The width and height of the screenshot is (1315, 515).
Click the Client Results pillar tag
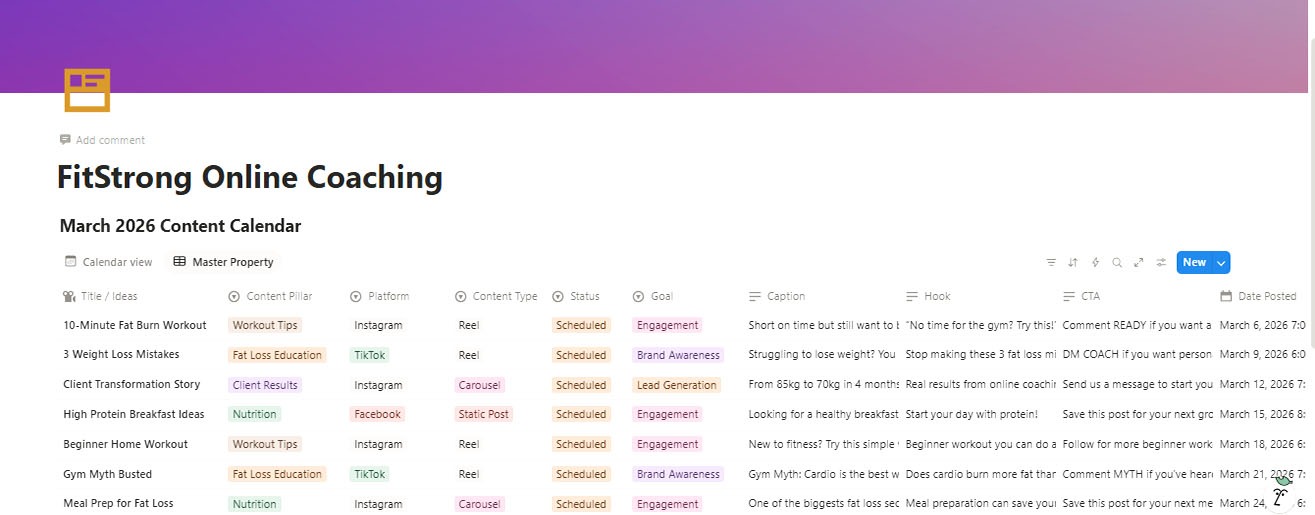(x=265, y=385)
